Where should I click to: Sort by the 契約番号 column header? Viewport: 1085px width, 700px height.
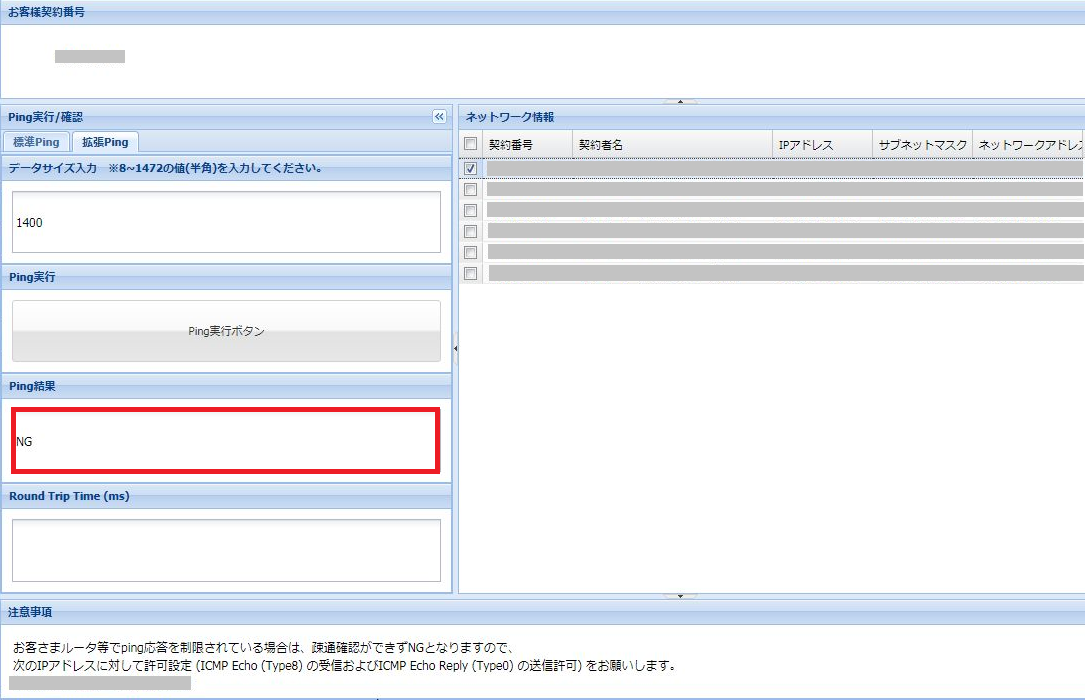click(x=528, y=145)
